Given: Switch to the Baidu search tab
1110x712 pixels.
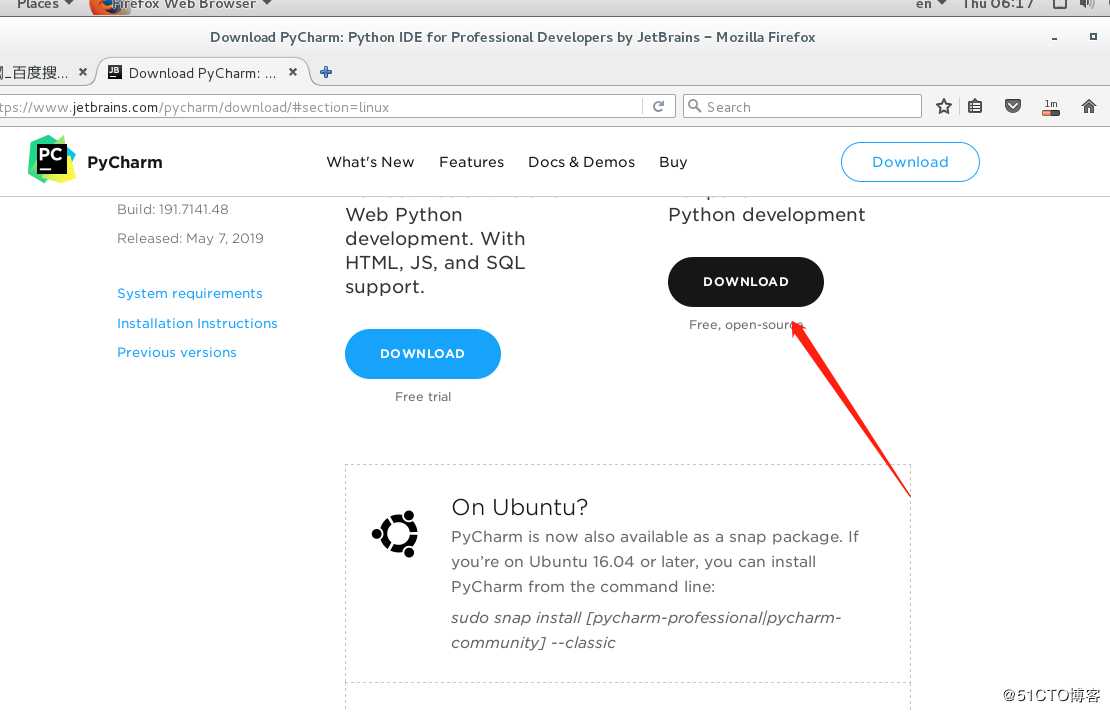Looking at the screenshot, I should point(42,73).
